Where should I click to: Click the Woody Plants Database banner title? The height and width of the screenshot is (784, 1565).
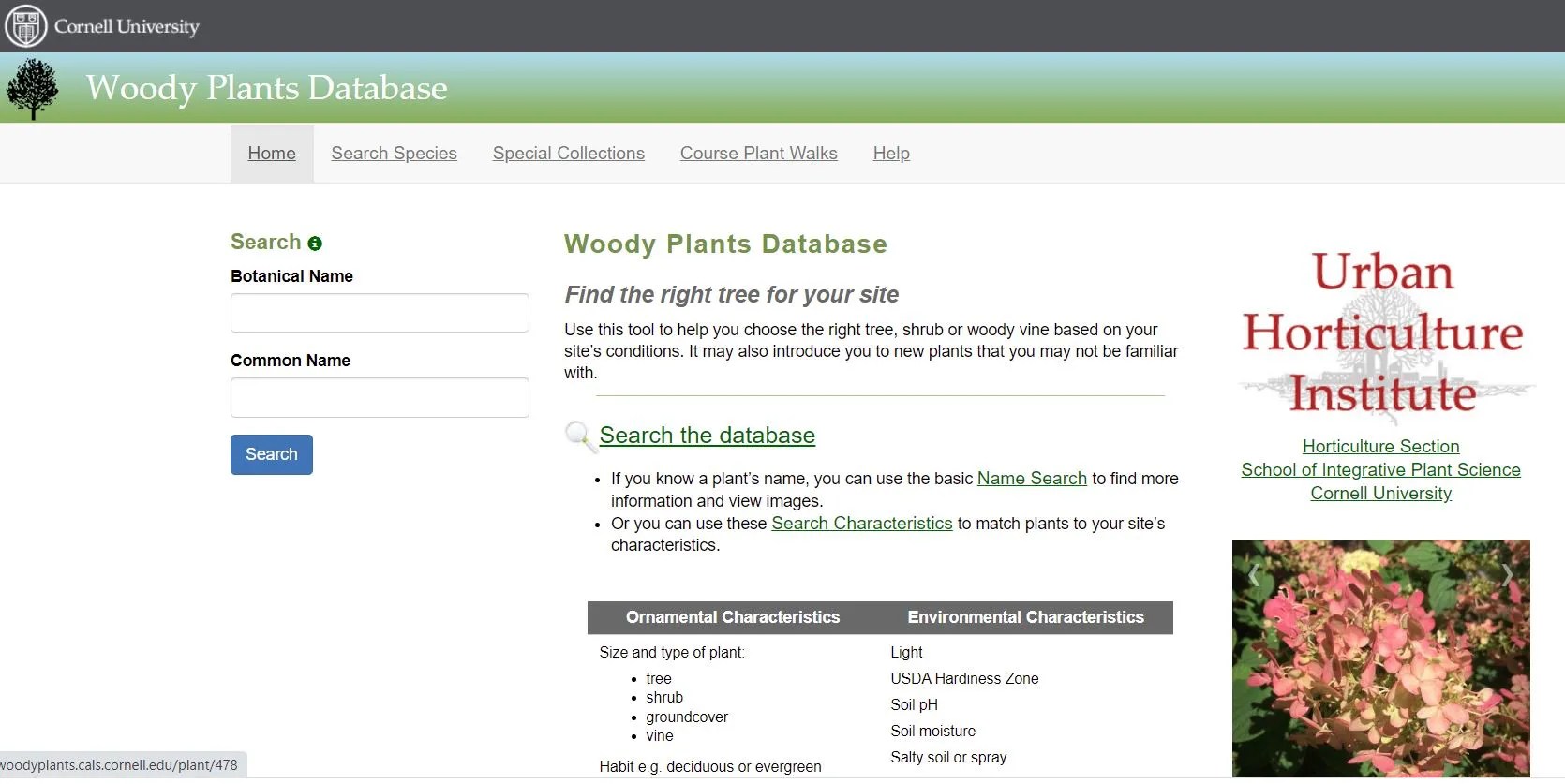(x=267, y=88)
